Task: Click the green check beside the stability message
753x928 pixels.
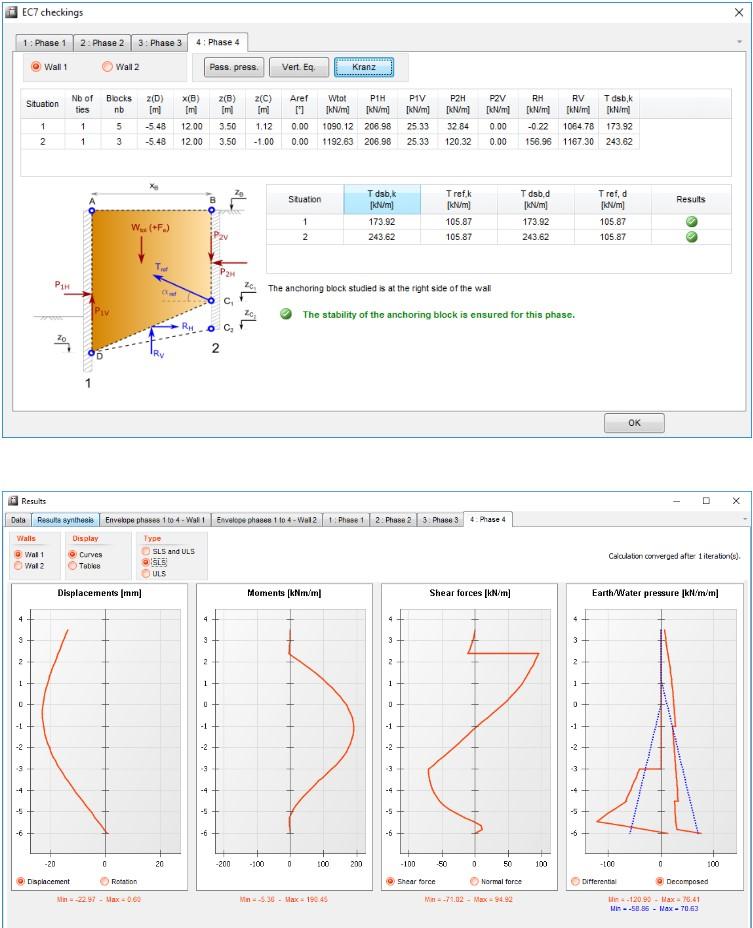Action: click(x=286, y=314)
